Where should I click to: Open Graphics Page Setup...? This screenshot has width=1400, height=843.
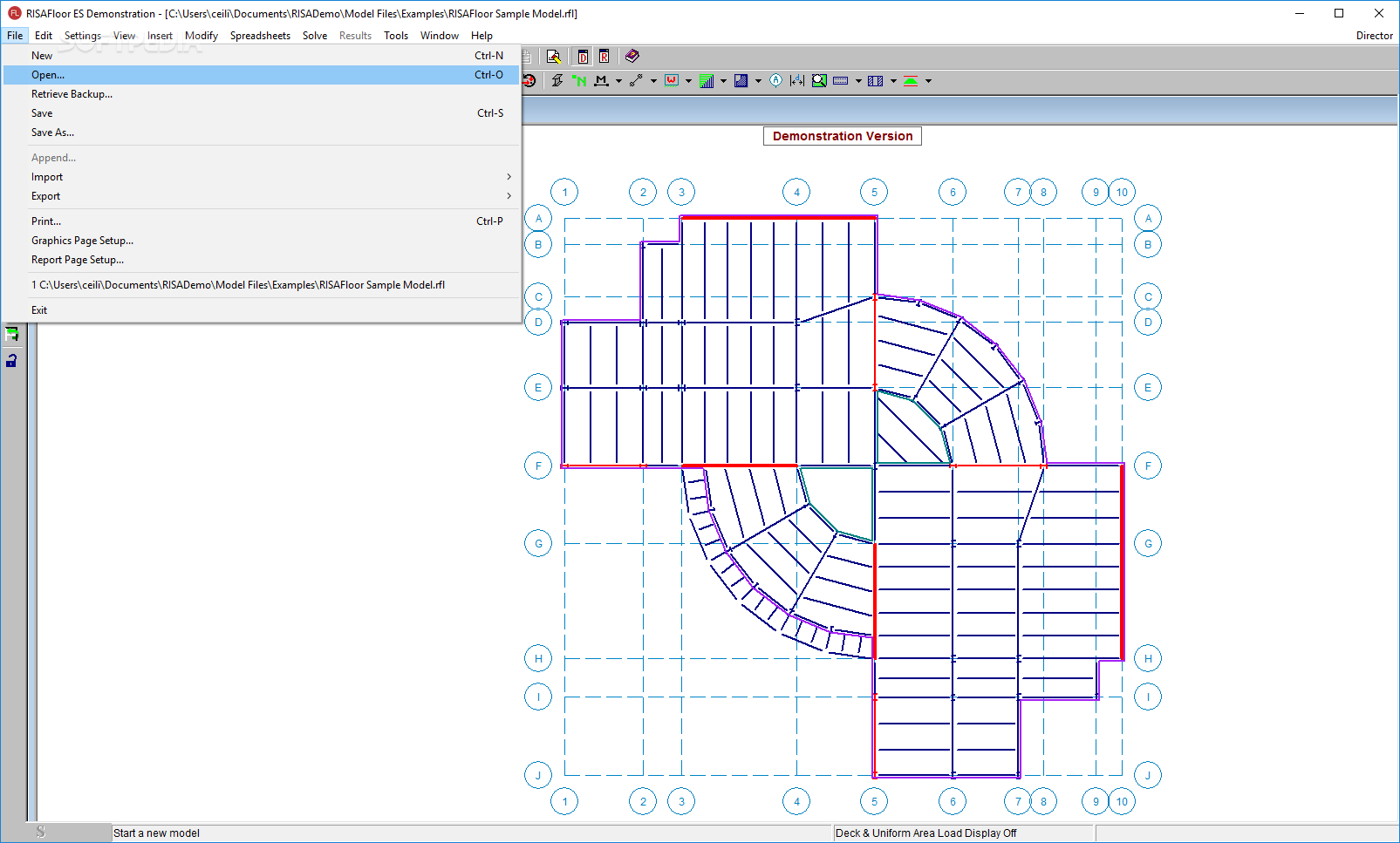coord(262,241)
